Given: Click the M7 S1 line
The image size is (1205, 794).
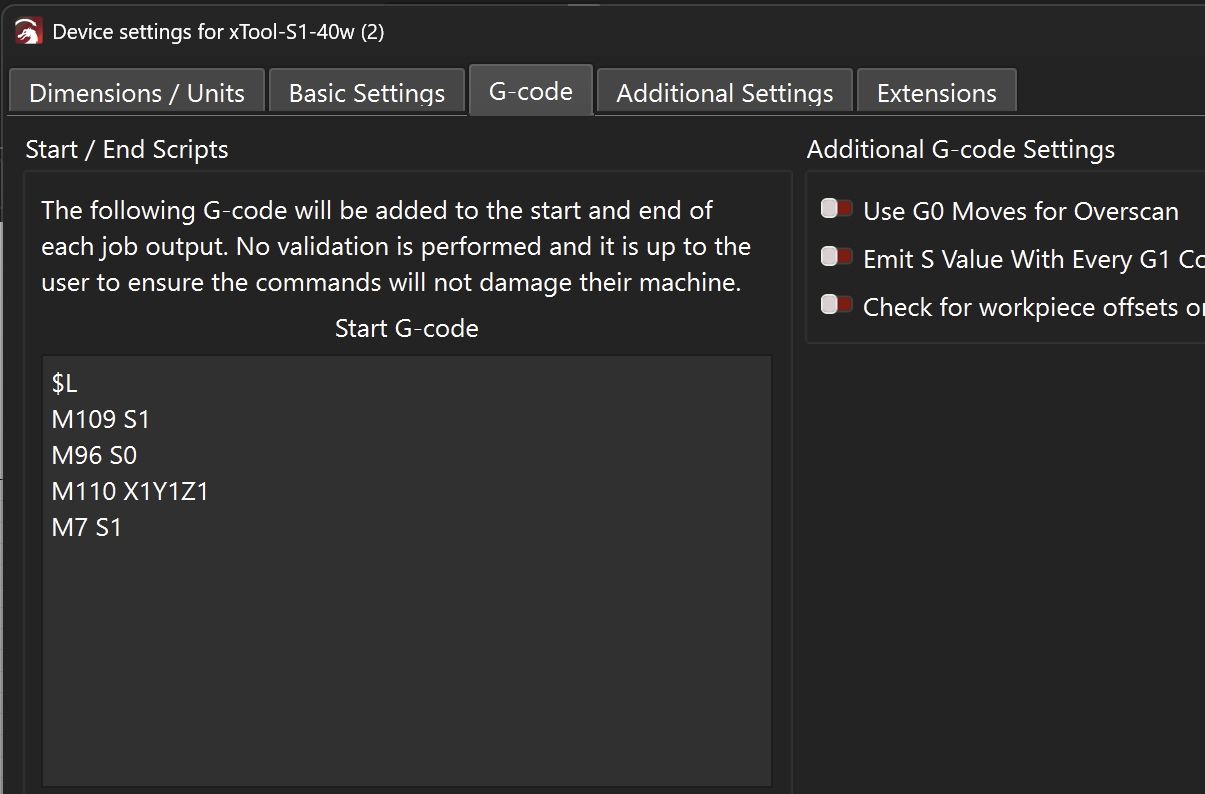Looking at the screenshot, I should (x=87, y=527).
